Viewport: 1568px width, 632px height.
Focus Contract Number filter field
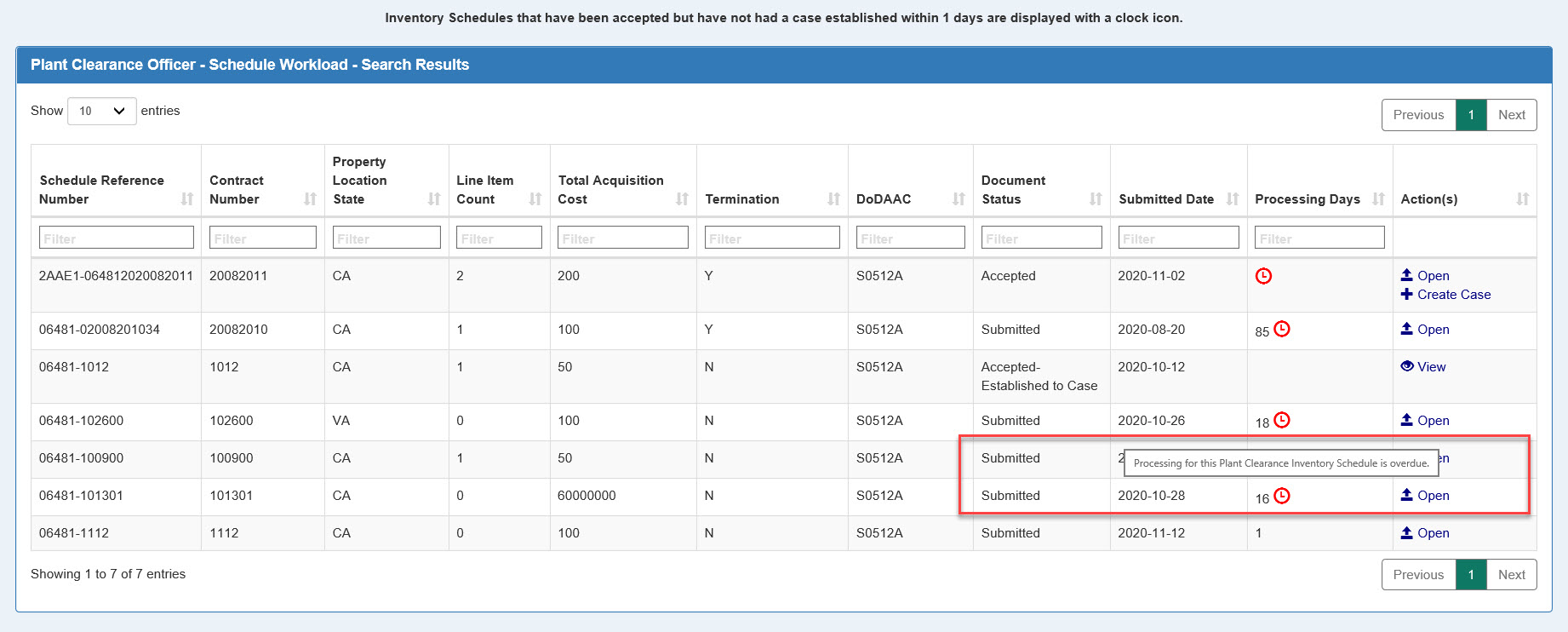tap(263, 238)
